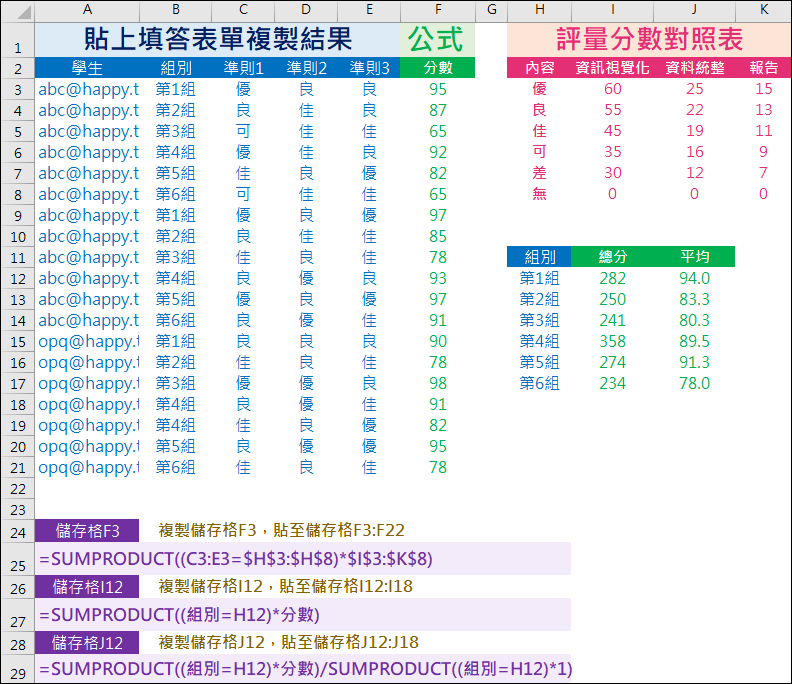792x684 pixels.
Task: Click the formula =SUMPRODUCT((C3:E3=$H$3:$H$8)*$I$3:$K$8)
Action: point(236,559)
